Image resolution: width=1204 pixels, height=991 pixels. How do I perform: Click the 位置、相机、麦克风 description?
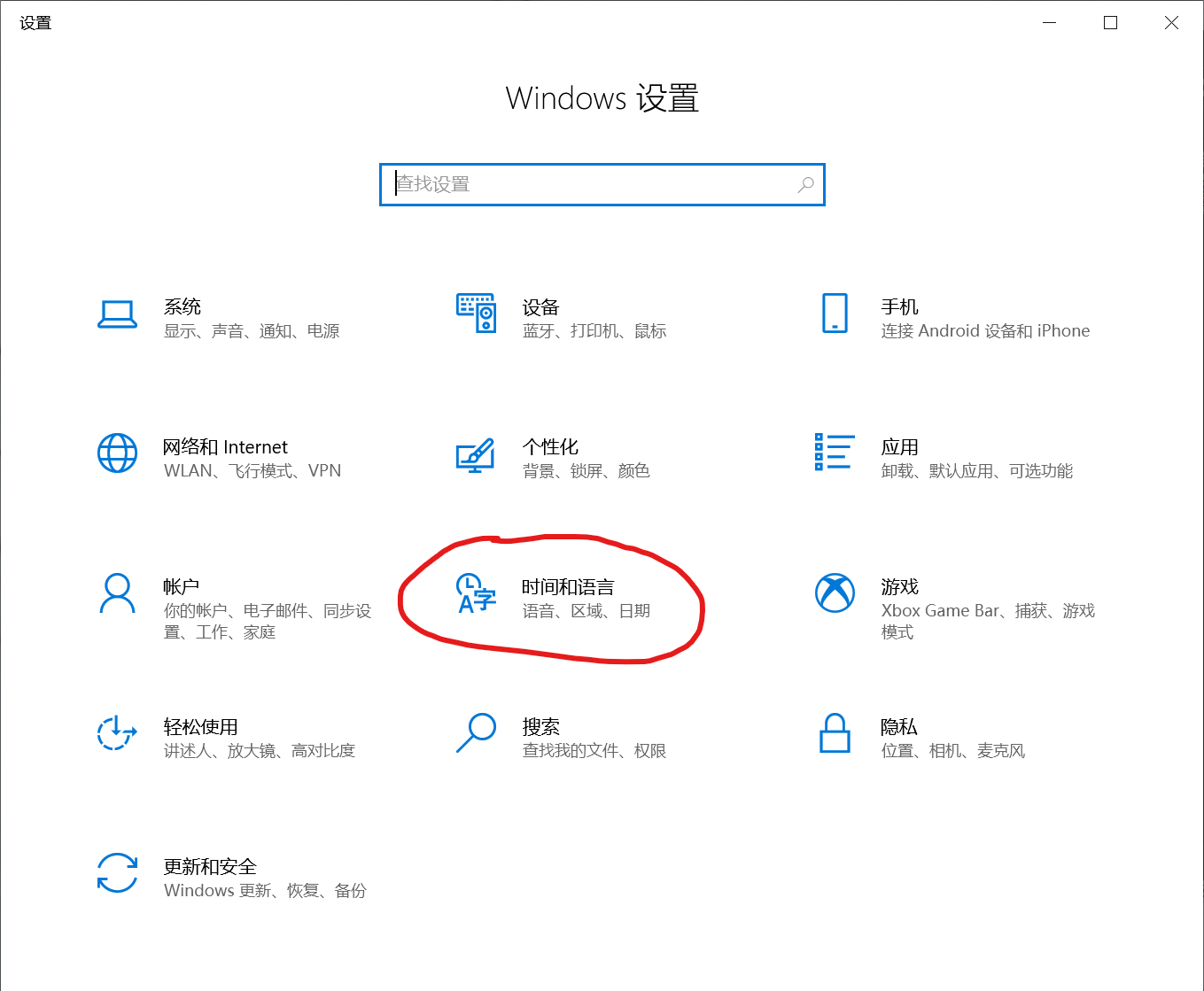pyautogui.click(x=953, y=751)
